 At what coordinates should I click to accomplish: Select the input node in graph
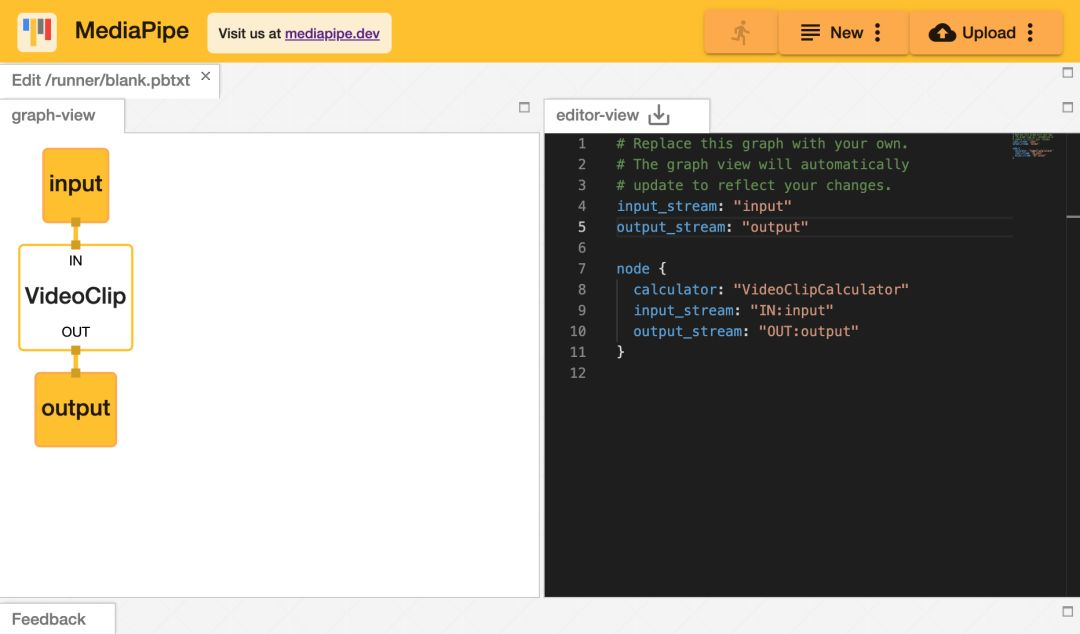[x=76, y=185]
